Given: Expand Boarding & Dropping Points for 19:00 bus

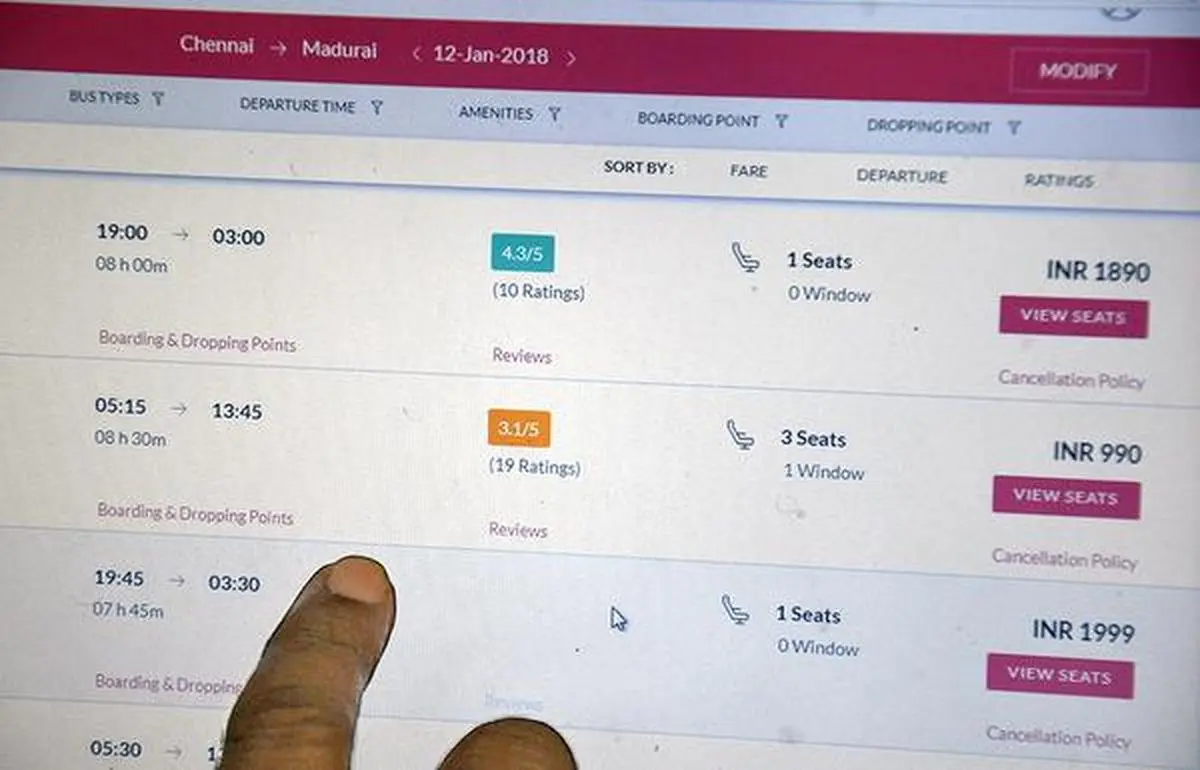Looking at the screenshot, I should 198,342.
